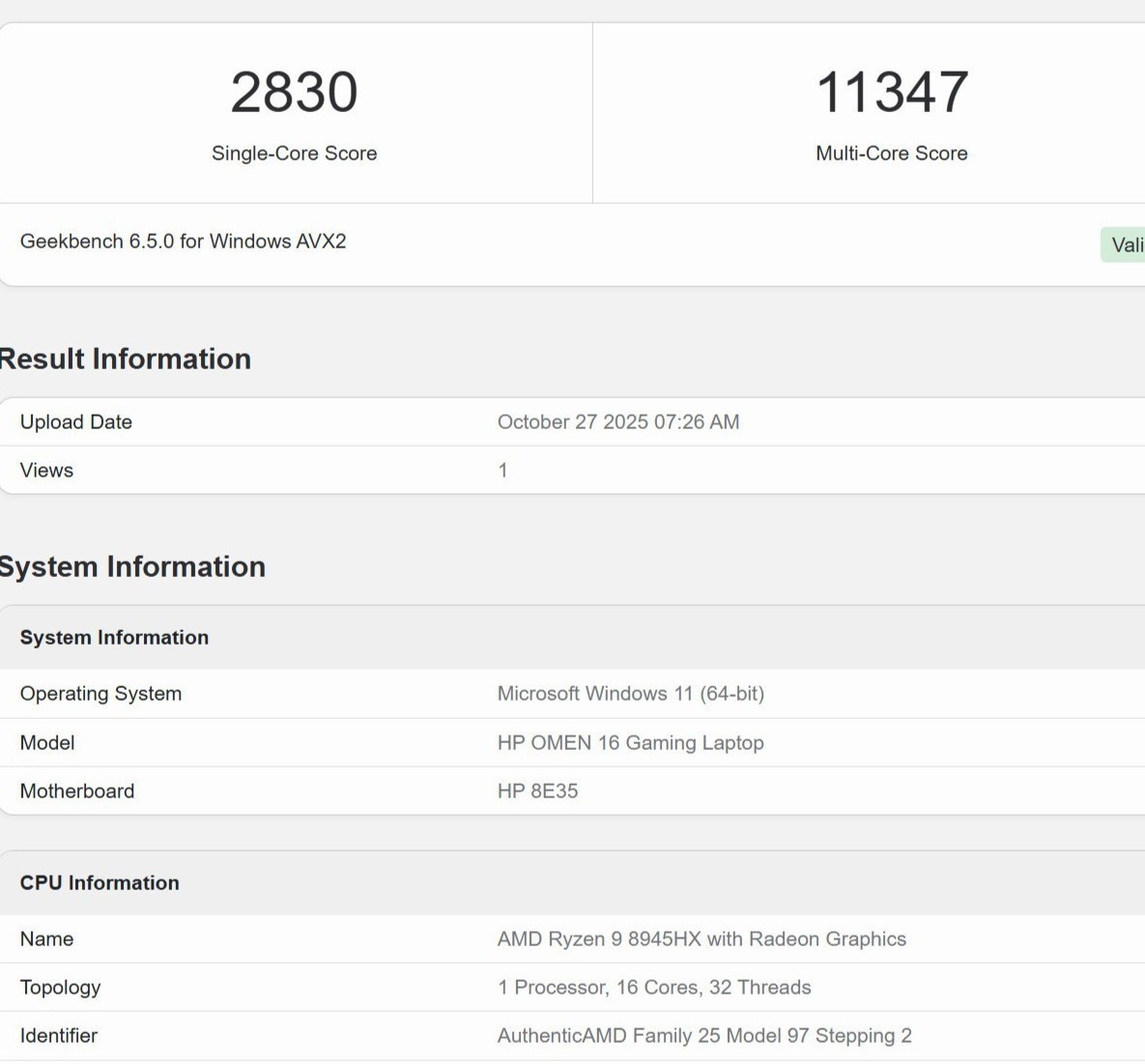Click the CPU Information table header

(100, 883)
